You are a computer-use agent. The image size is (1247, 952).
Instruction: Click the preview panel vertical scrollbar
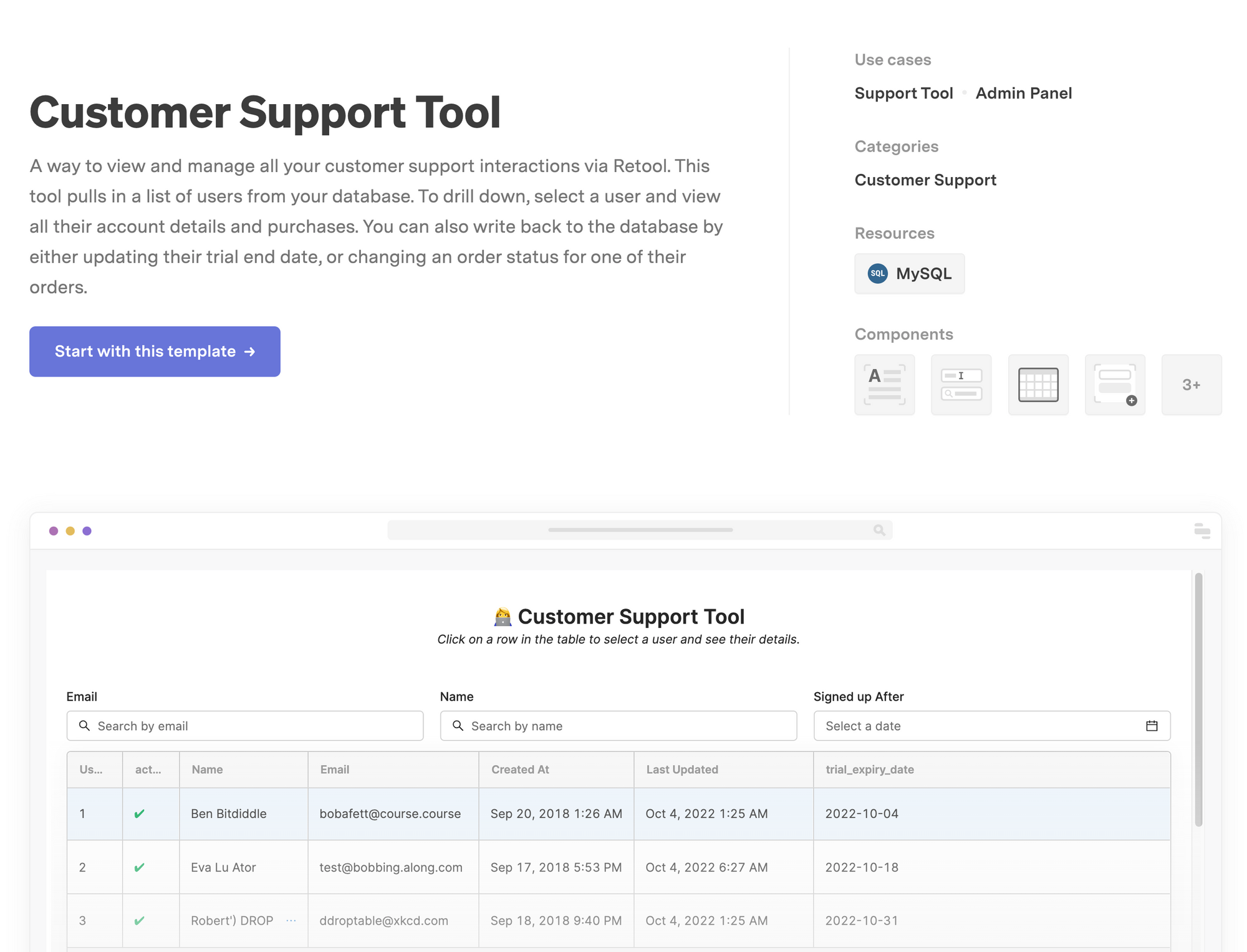[1198, 700]
